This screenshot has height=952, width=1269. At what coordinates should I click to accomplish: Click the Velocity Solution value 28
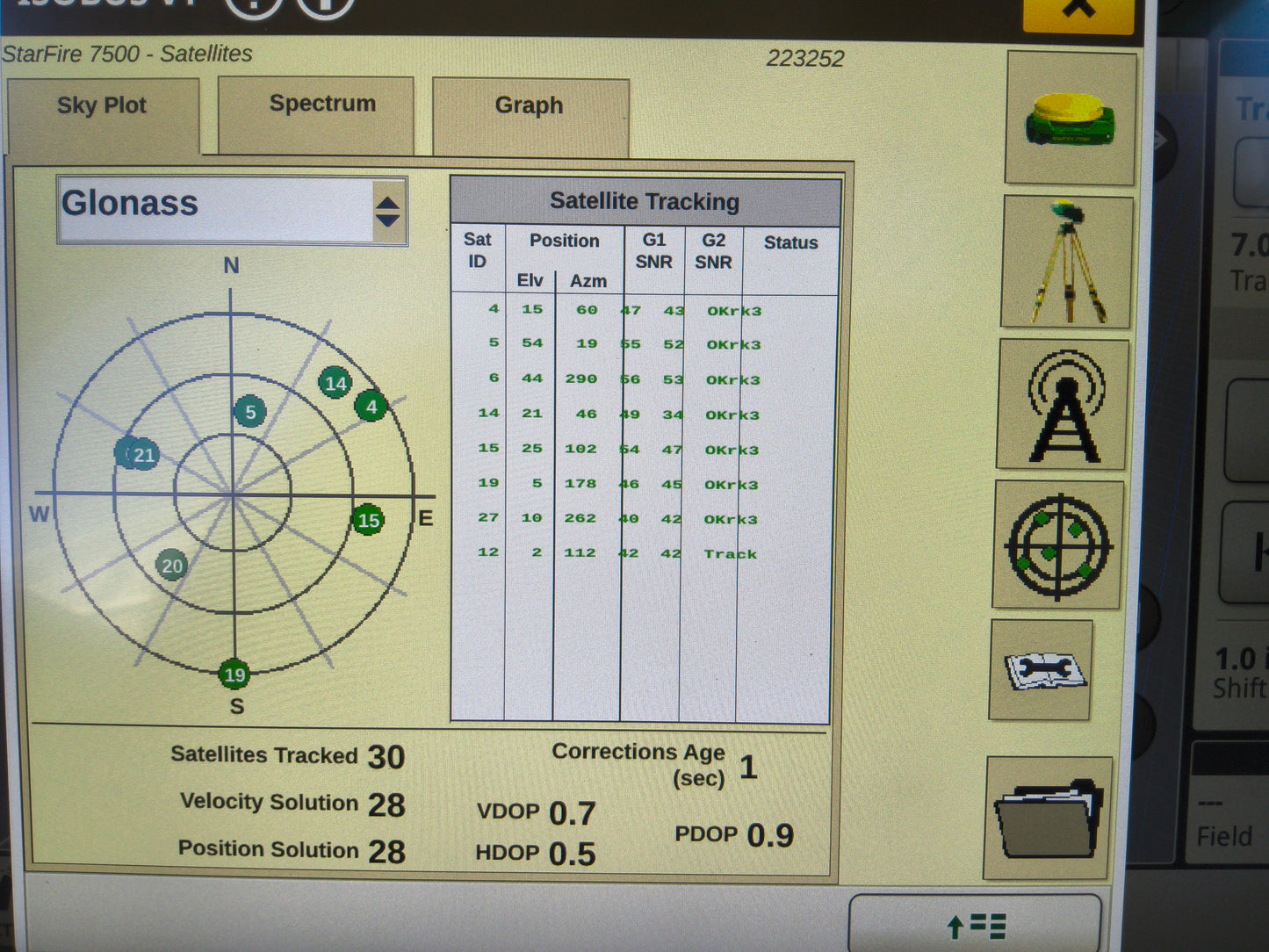(386, 804)
